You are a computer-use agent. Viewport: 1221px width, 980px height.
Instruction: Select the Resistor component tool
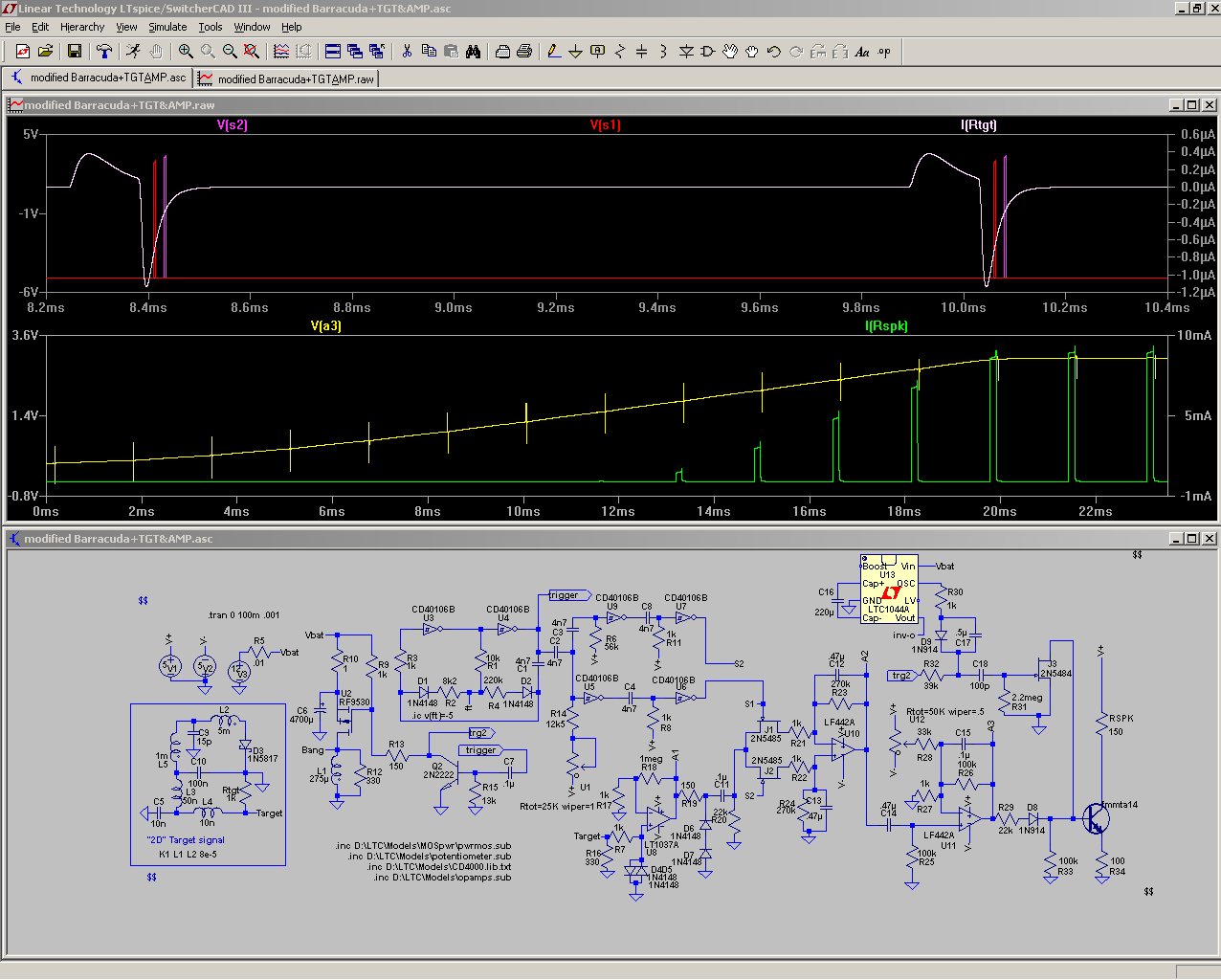pyautogui.click(x=620, y=52)
